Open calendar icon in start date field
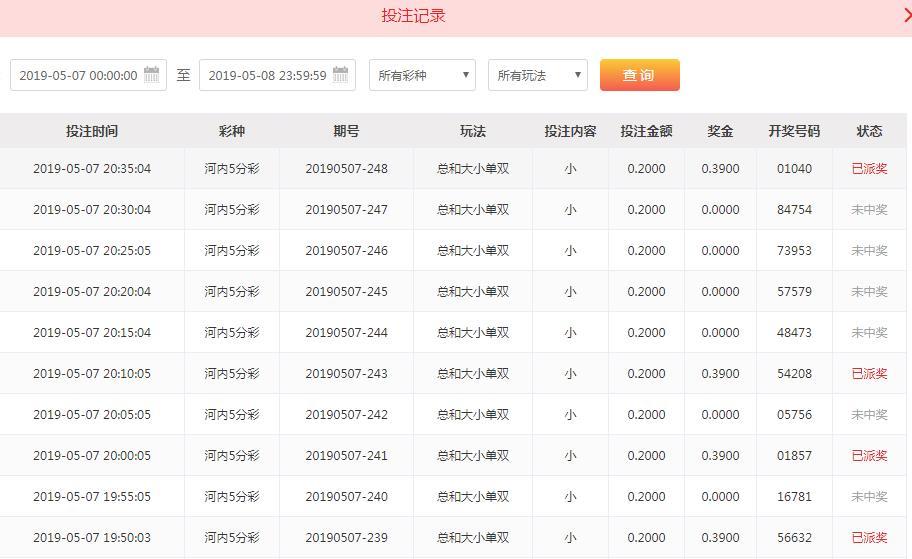 (152, 75)
